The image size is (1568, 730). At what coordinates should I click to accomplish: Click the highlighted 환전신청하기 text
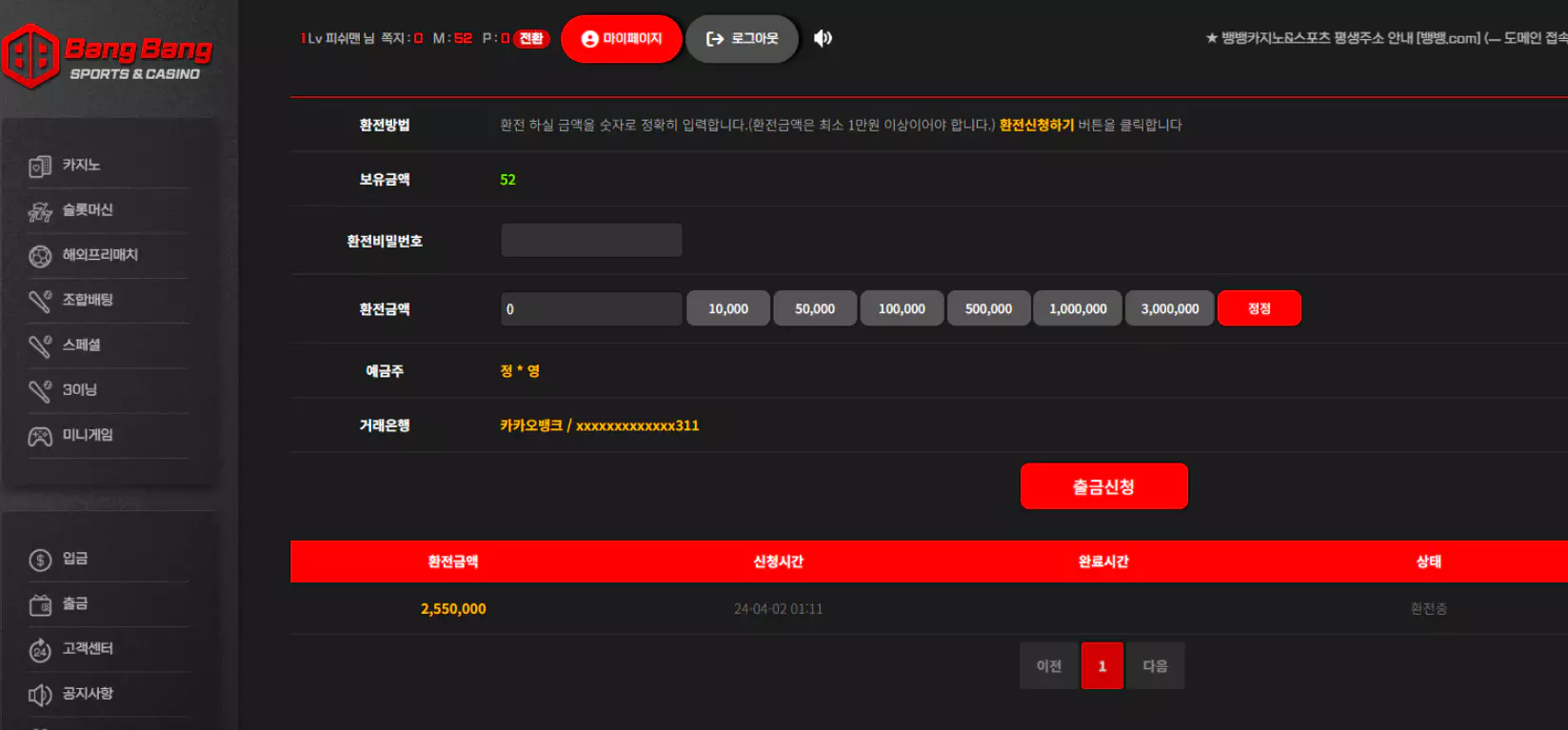click(x=1037, y=125)
